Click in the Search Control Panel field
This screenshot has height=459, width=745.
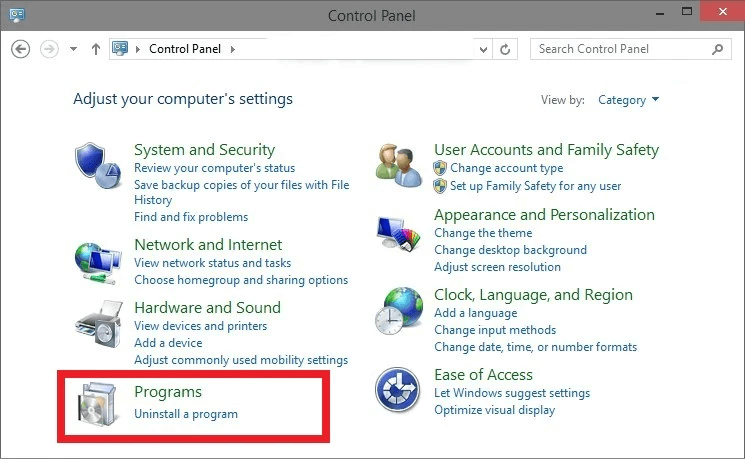coord(620,49)
